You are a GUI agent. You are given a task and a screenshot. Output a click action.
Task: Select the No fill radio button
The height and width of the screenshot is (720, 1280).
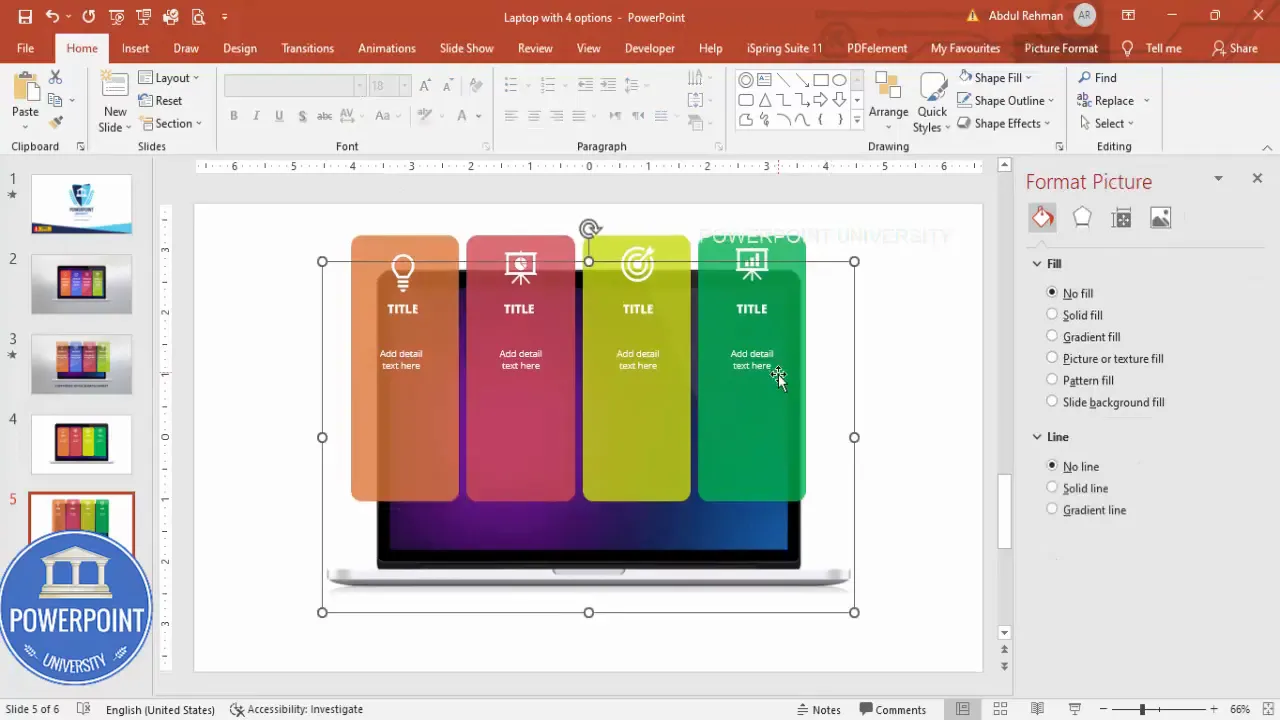[x=1052, y=293]
